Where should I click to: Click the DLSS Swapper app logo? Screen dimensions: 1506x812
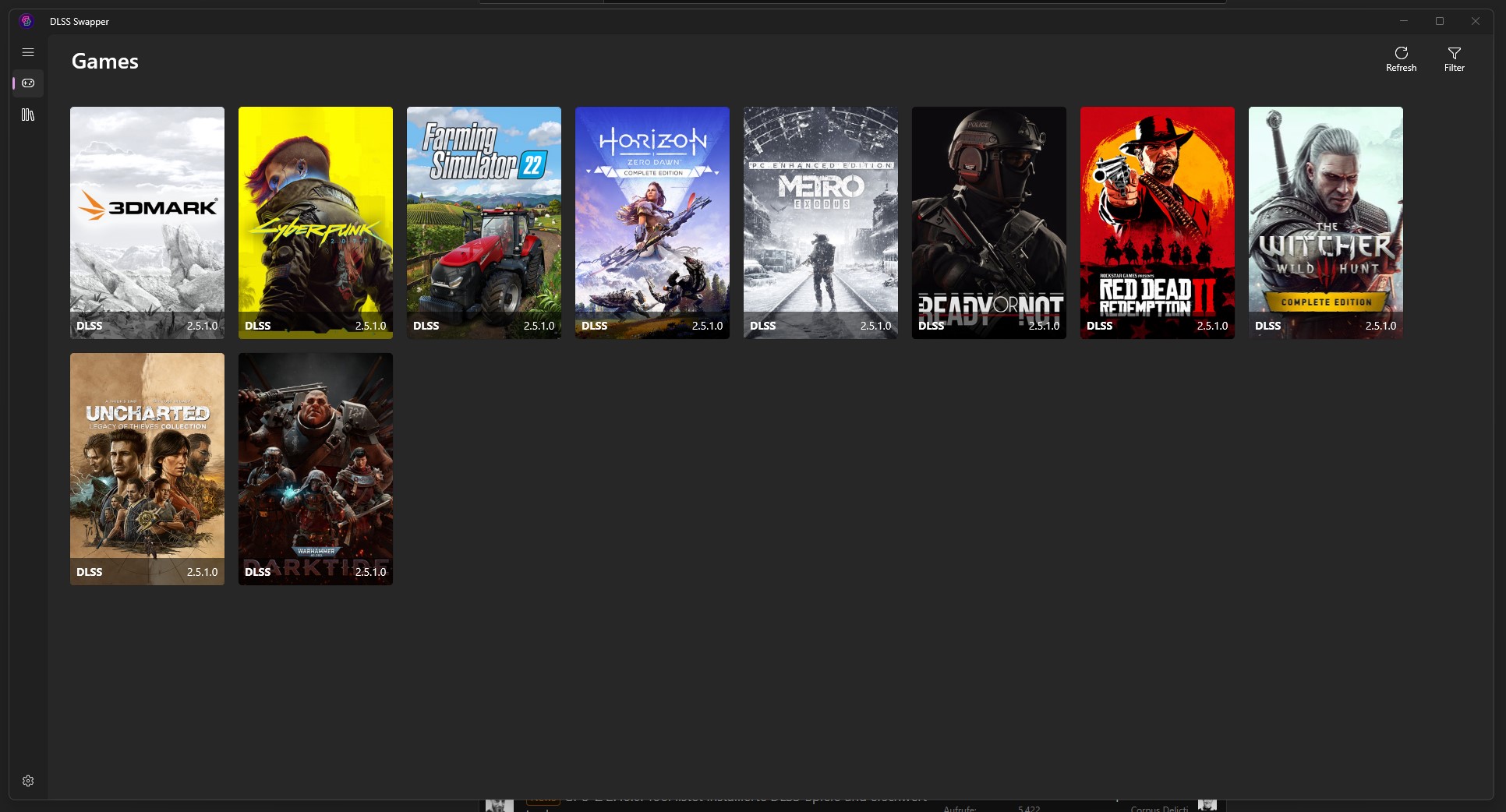27,21
